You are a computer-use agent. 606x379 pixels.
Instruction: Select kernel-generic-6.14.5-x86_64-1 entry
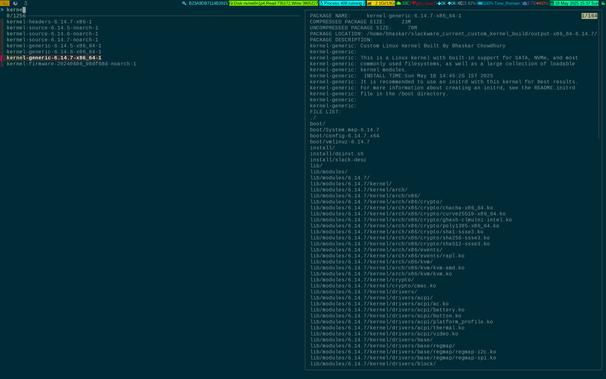54,46
